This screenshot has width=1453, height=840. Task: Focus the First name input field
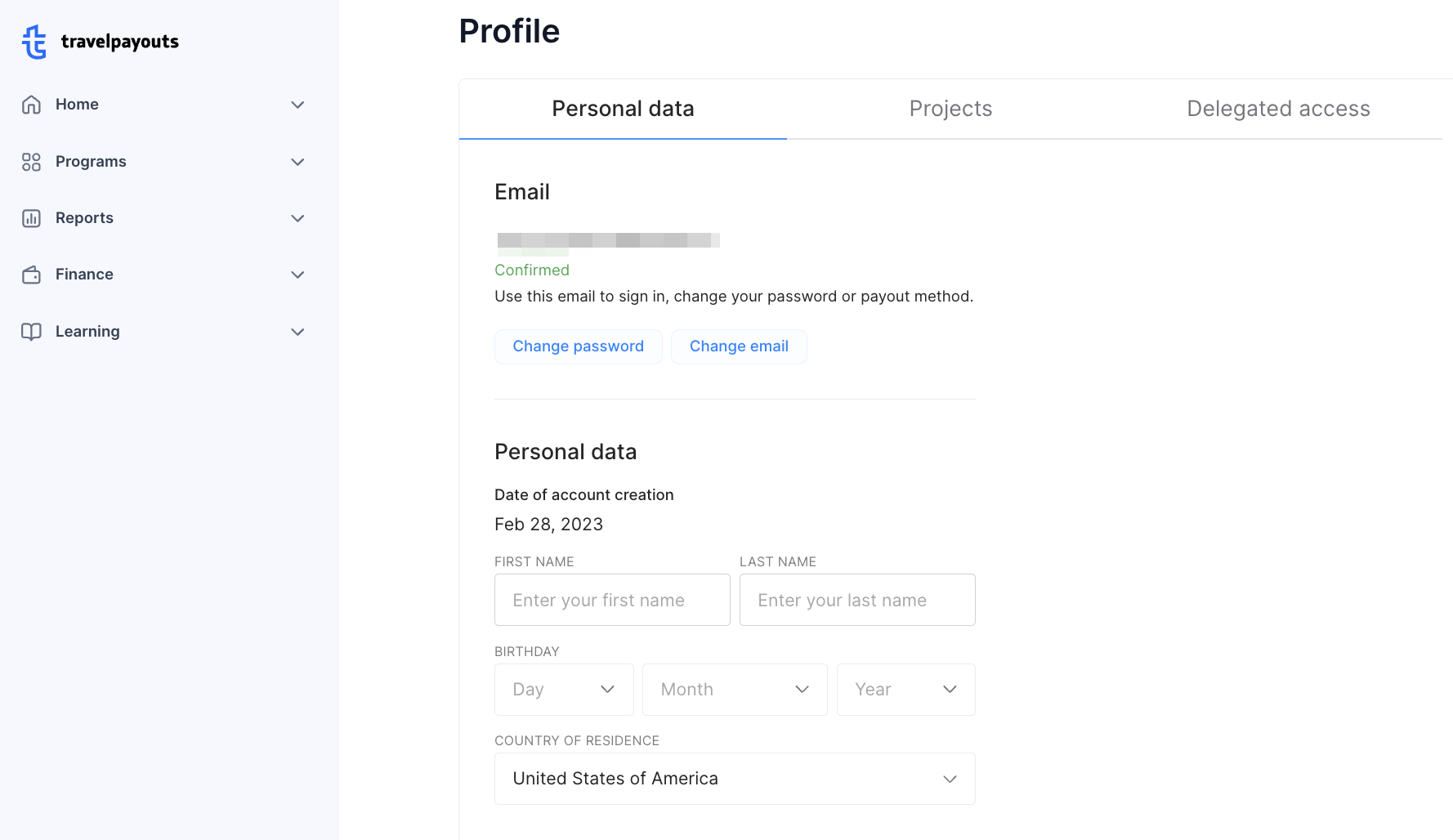tap(612, 600)
